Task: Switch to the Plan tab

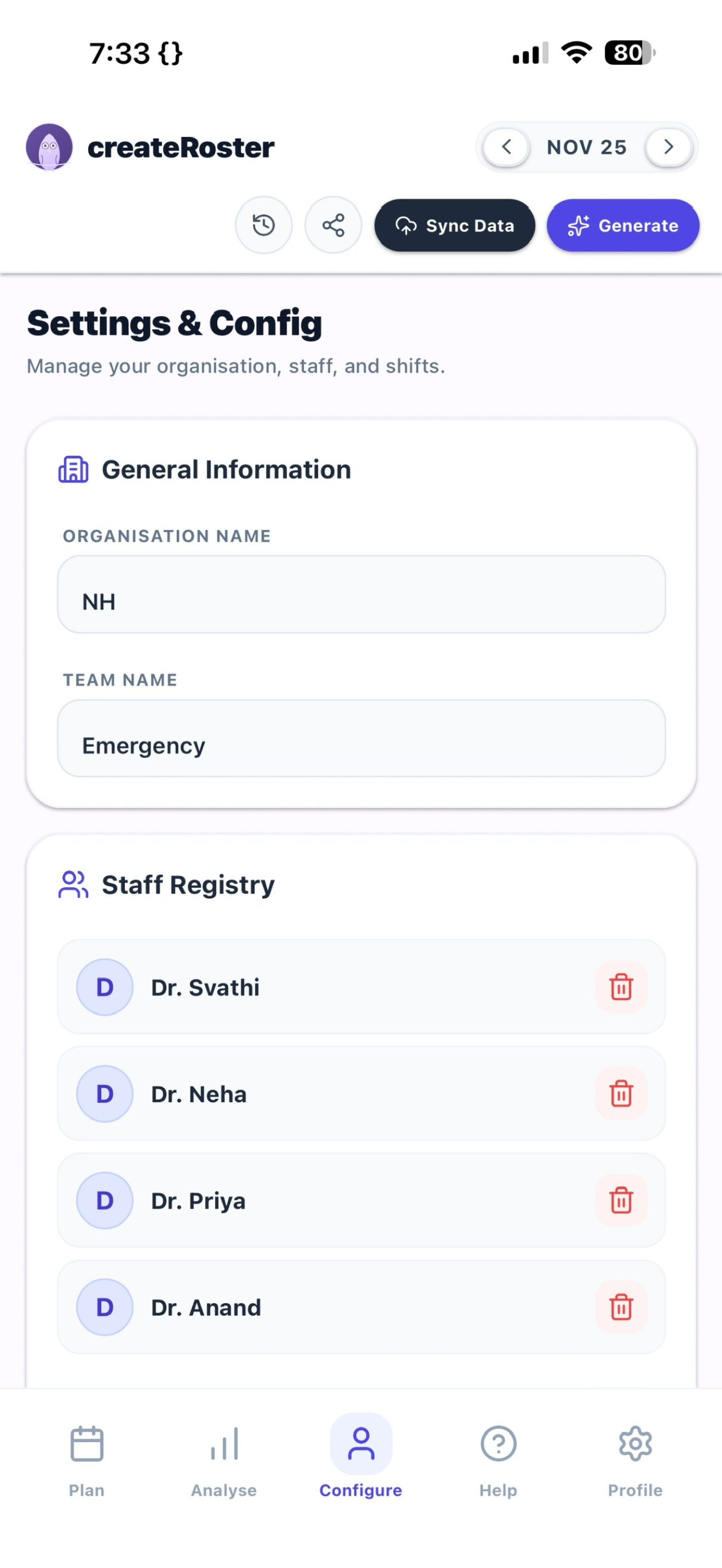Action: pyautogui.click(x=87, y=1461)
